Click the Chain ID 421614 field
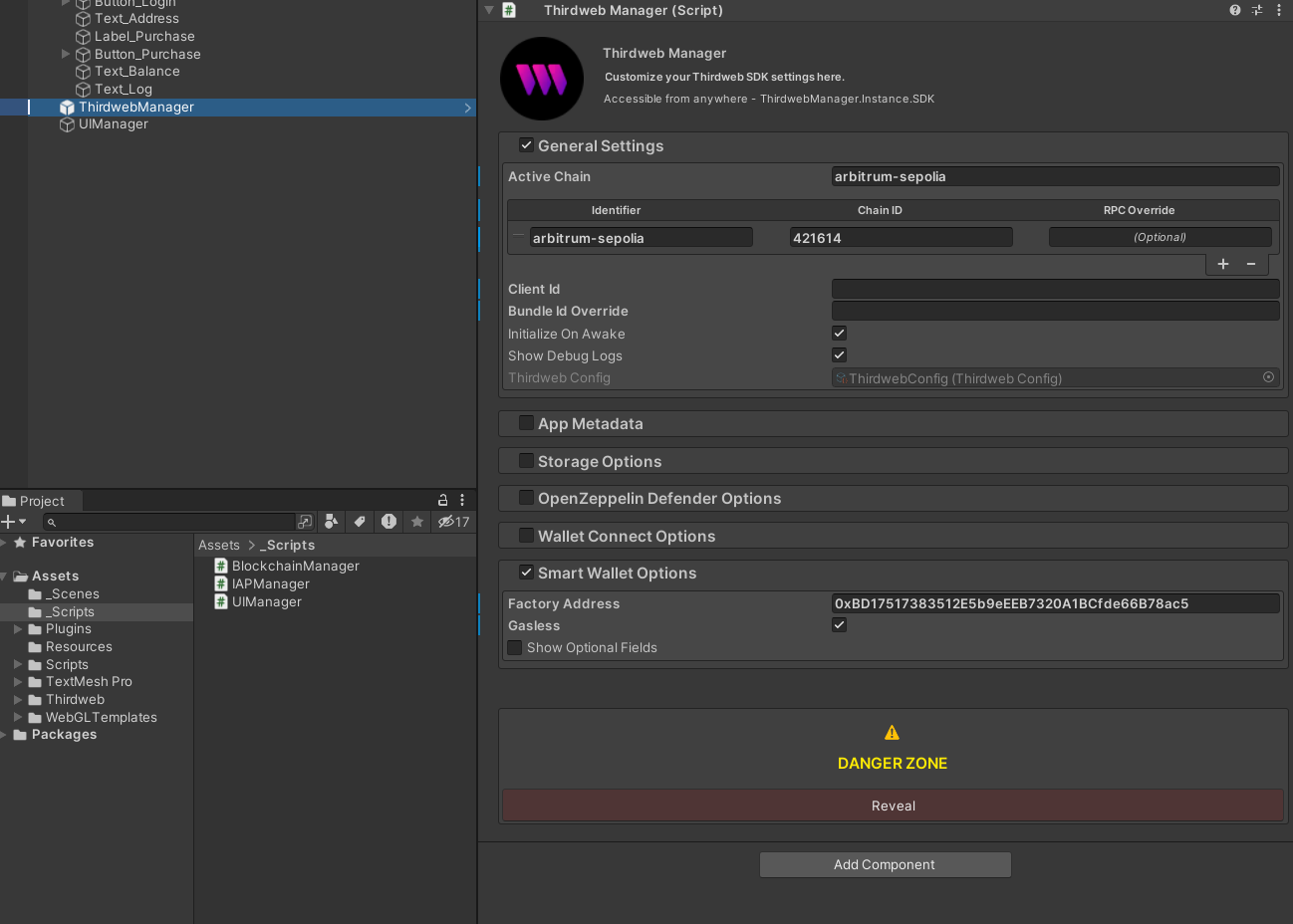This screenshot has height=924, width=1293. point(902,237)
